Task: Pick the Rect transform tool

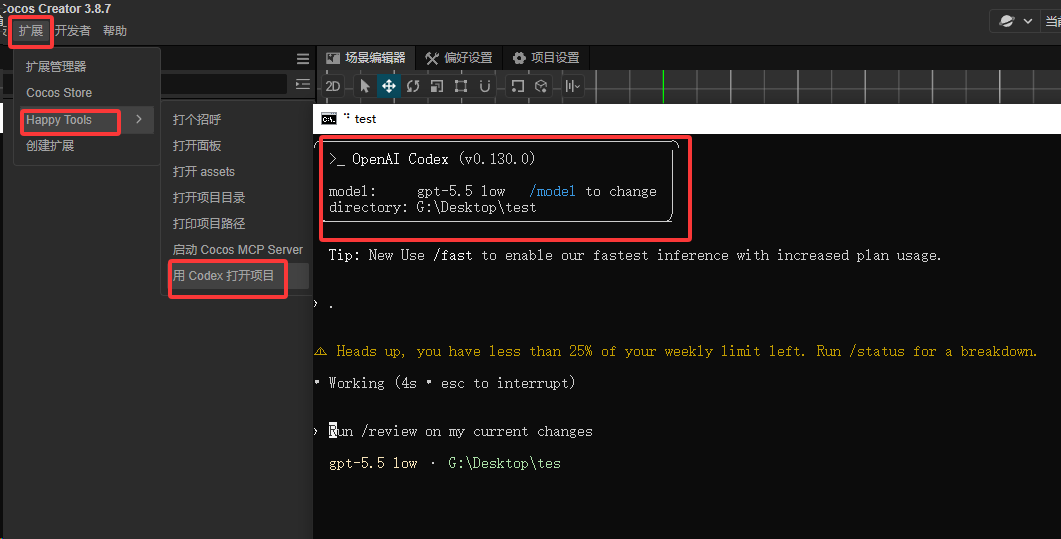Action: click(461, 86)
